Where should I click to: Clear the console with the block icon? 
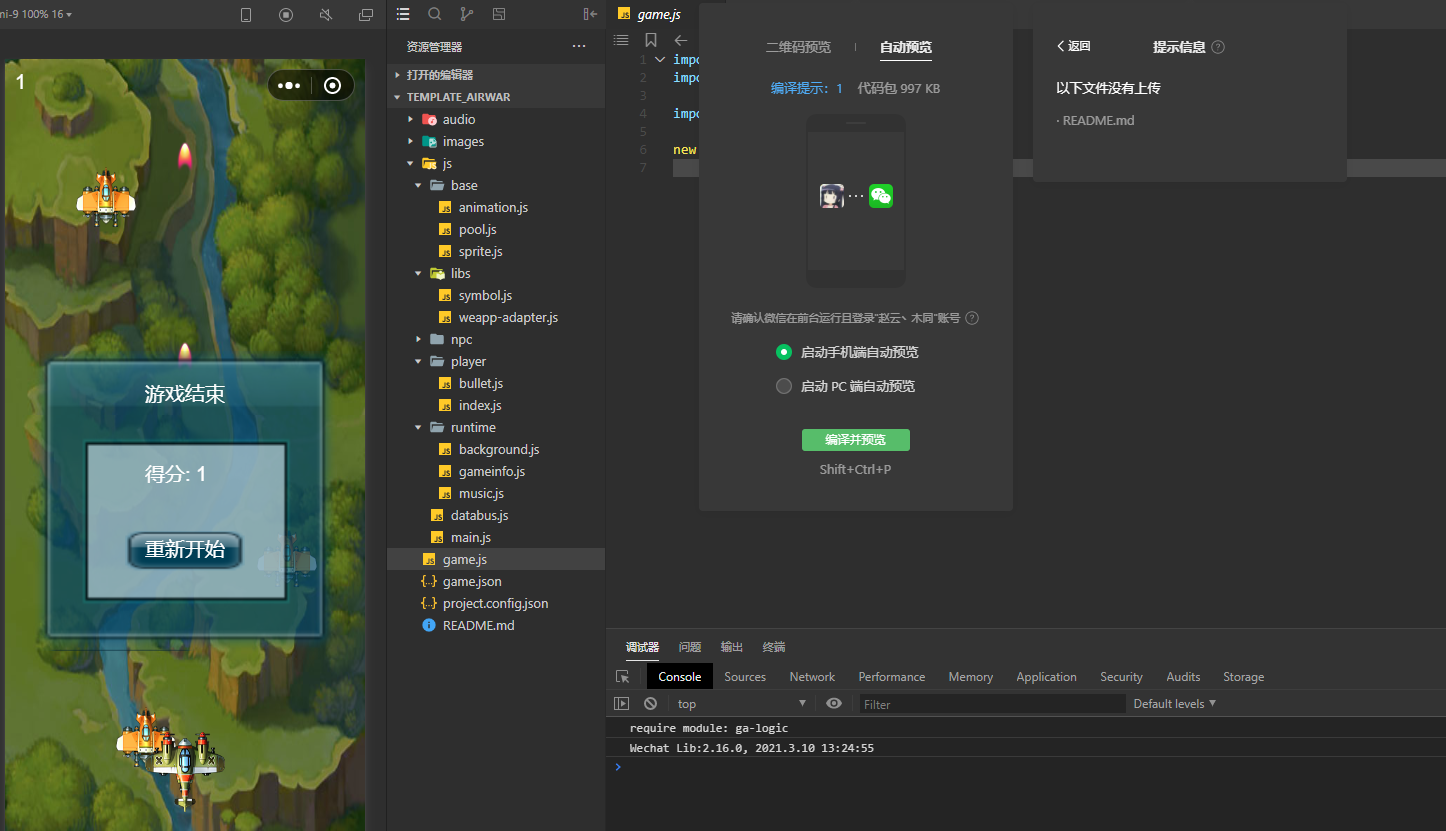click(x=650, y=704)
